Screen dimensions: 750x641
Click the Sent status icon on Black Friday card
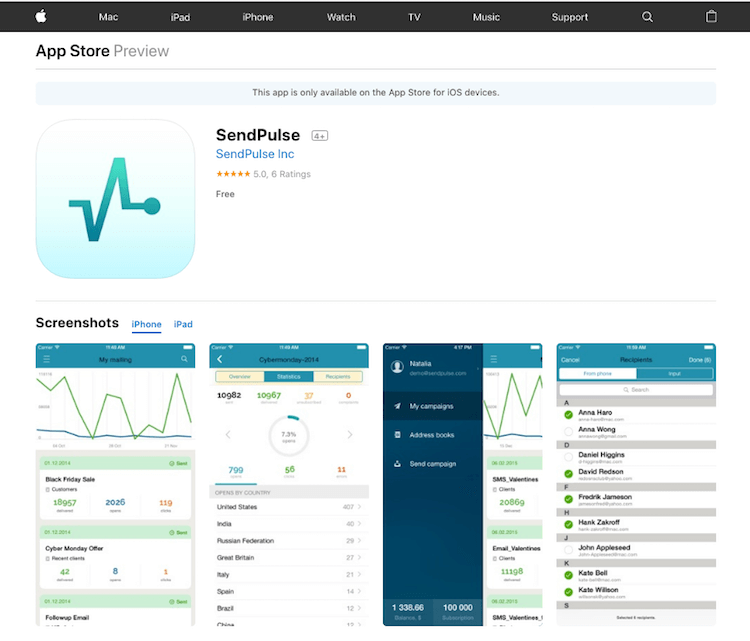(172, 463)
